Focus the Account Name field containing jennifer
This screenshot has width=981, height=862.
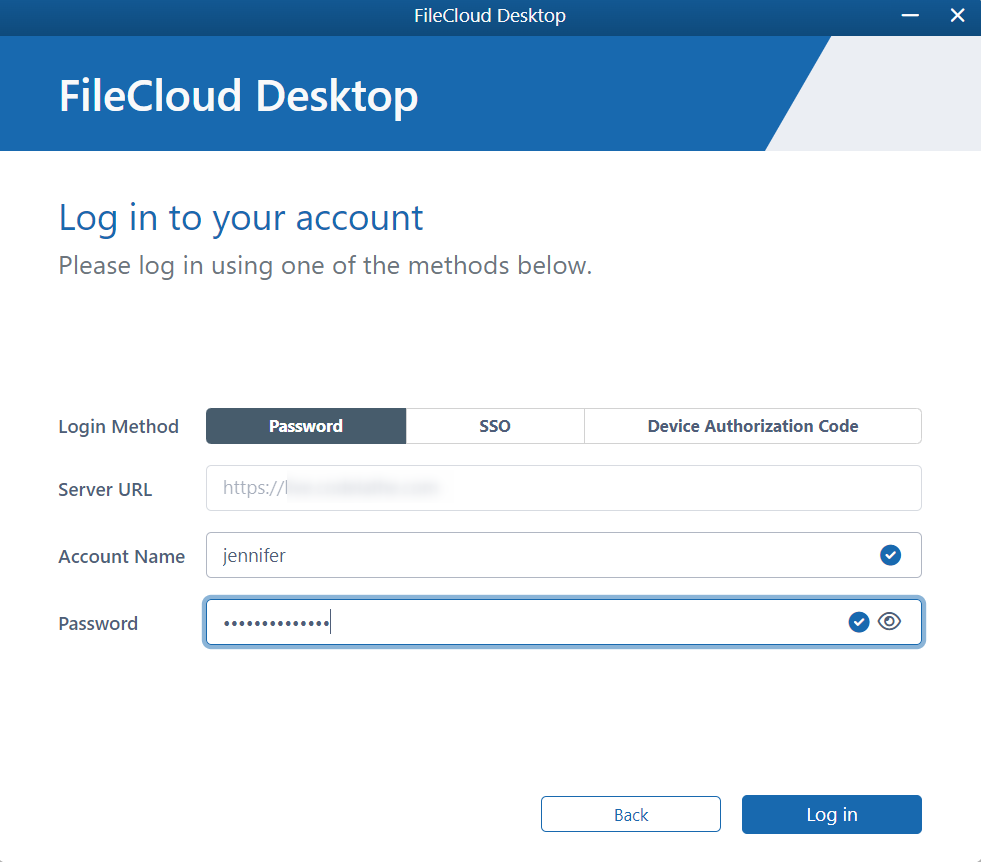(x=564, y=555)
